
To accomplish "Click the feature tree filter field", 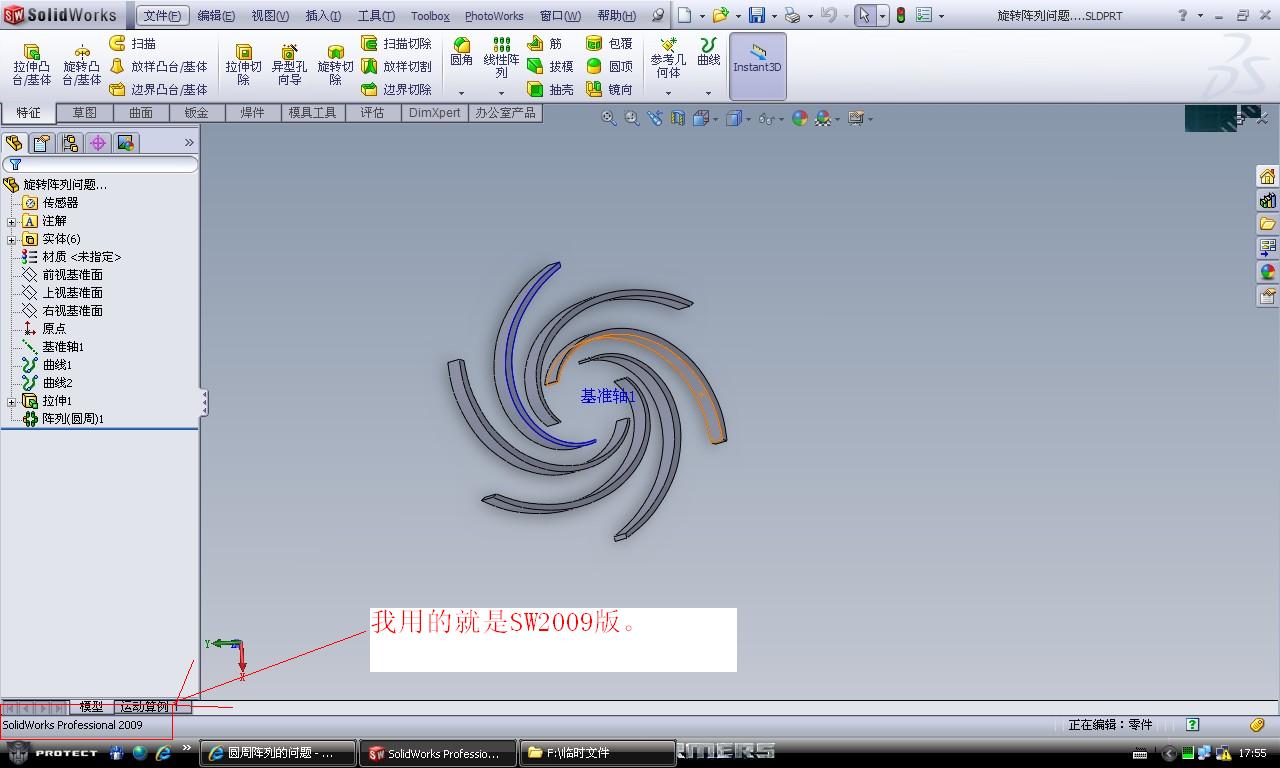I will click(100, 164).
